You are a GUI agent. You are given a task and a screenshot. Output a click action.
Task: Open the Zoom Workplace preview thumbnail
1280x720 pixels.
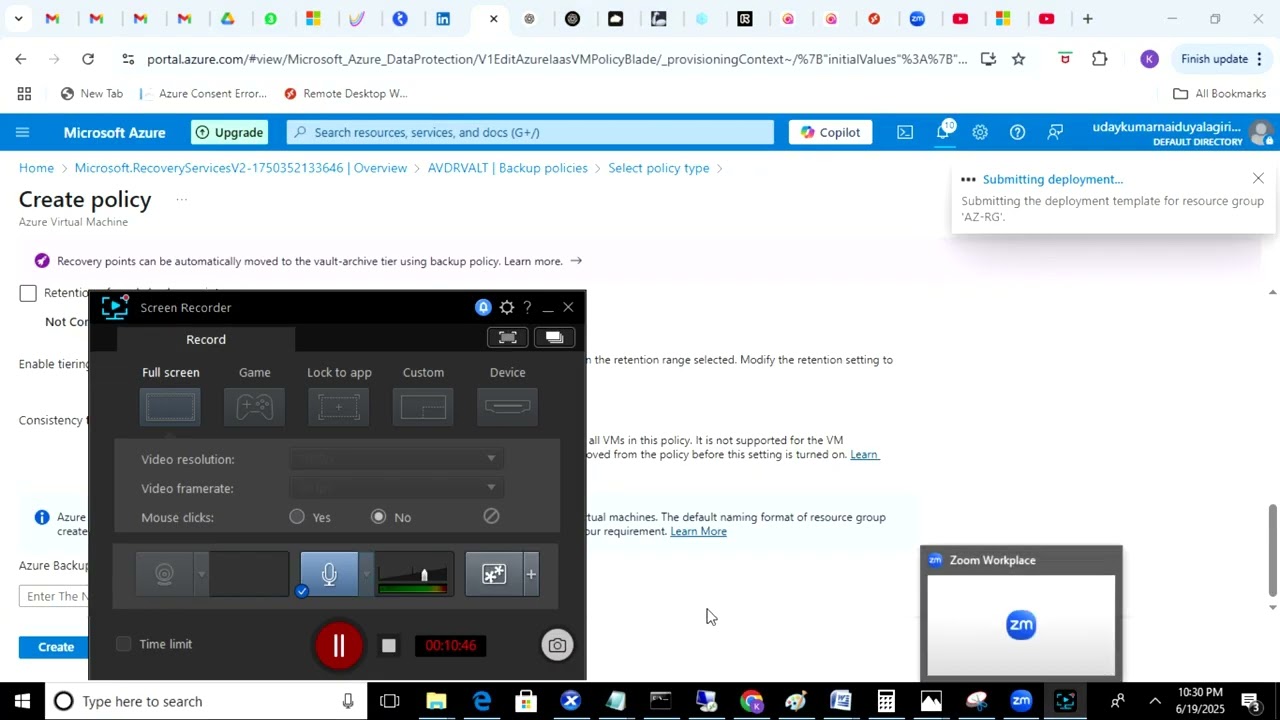pos(1021,625)
